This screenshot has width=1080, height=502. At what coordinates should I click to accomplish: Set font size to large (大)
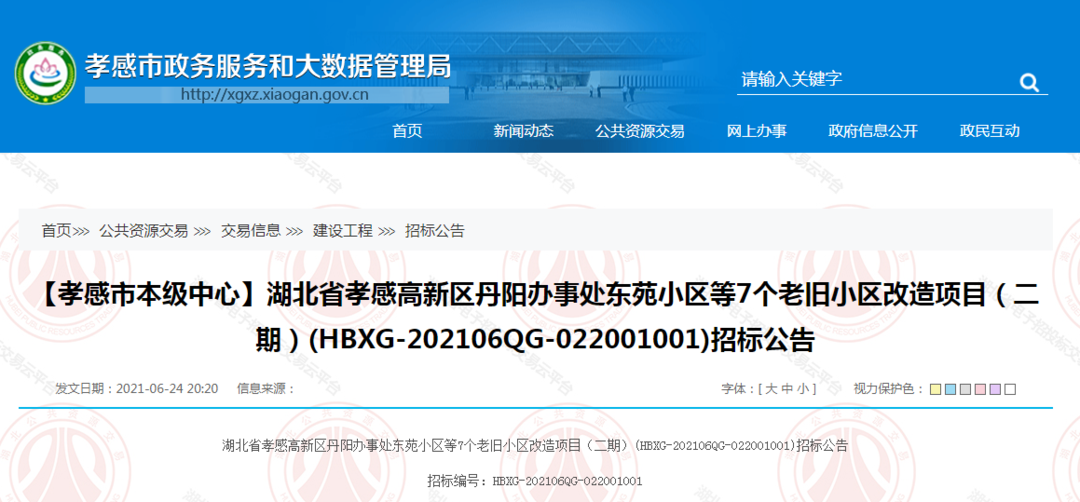[772, 388]
